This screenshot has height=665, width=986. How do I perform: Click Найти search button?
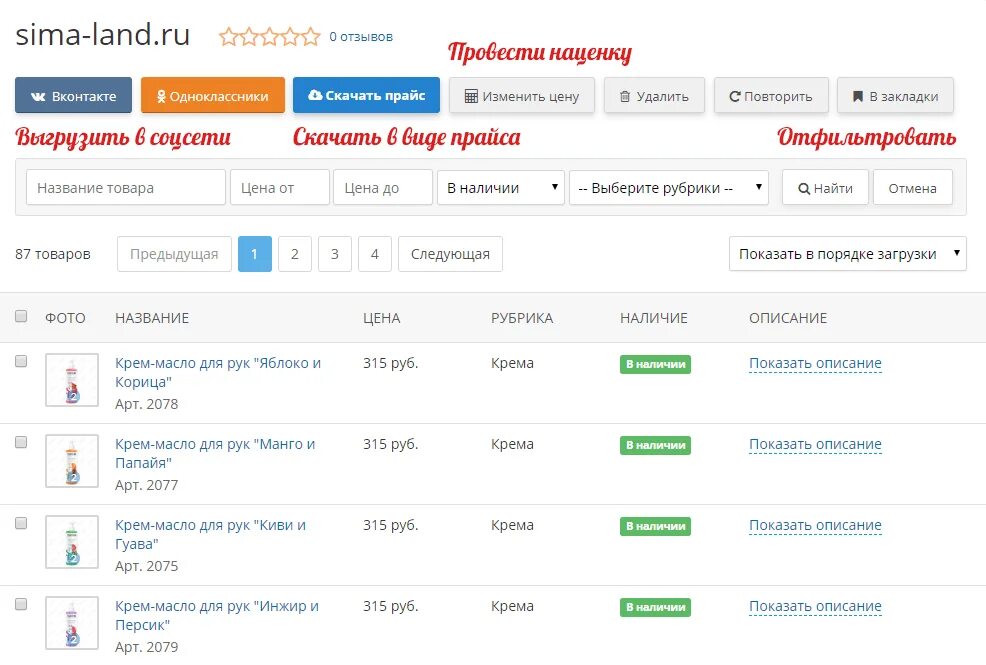pyautogui.click(x=825, y=187)
